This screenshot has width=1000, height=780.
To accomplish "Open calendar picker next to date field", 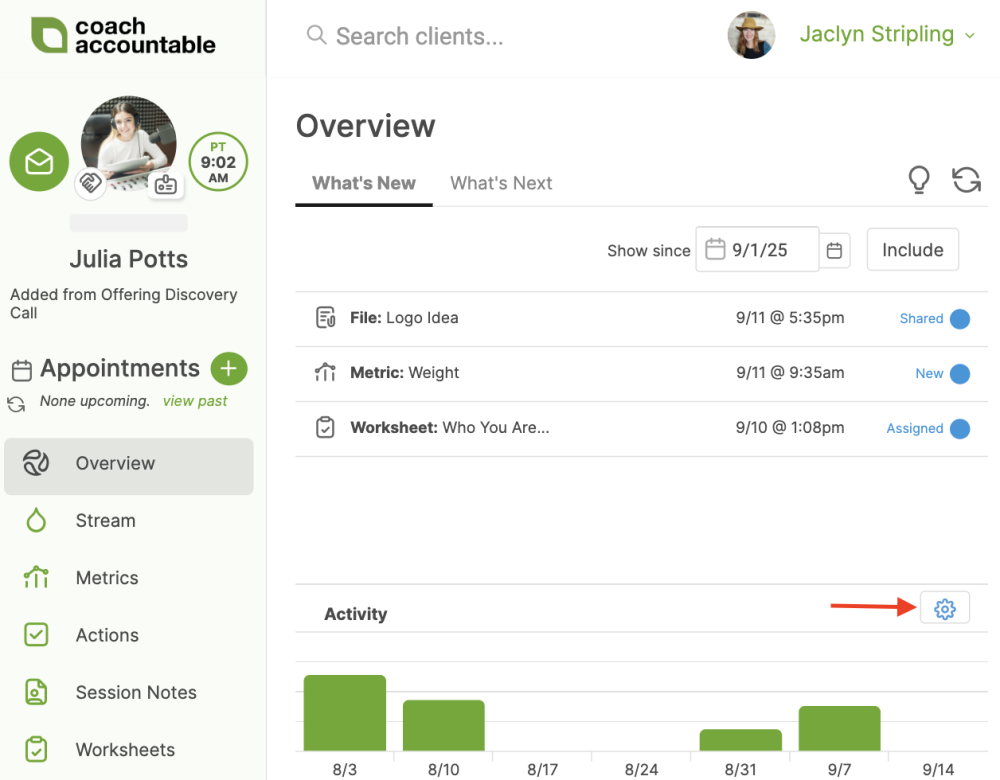I will [835, 250].
